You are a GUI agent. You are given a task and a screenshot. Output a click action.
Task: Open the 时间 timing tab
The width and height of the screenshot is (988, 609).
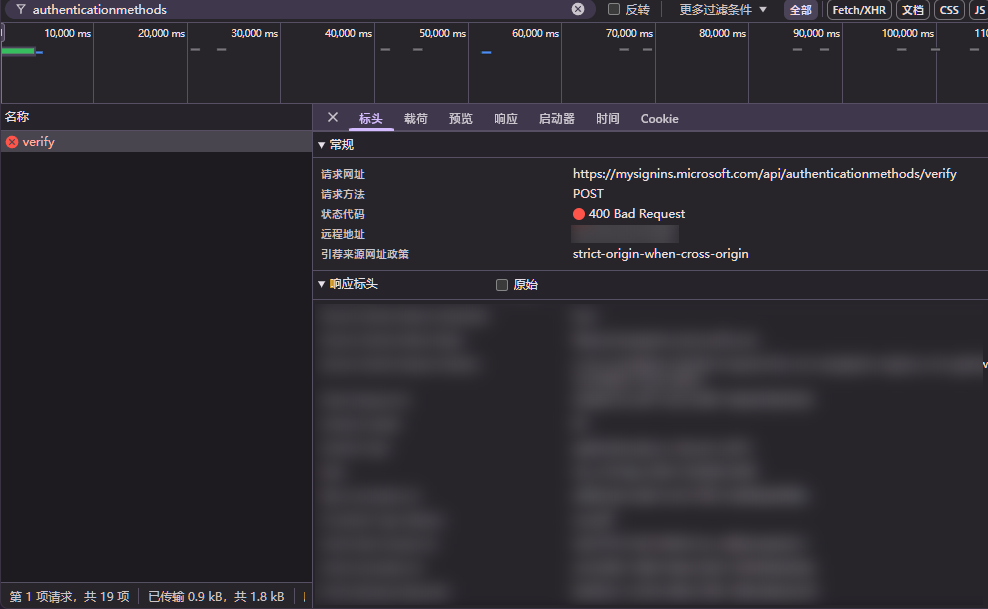coord(607,118)
